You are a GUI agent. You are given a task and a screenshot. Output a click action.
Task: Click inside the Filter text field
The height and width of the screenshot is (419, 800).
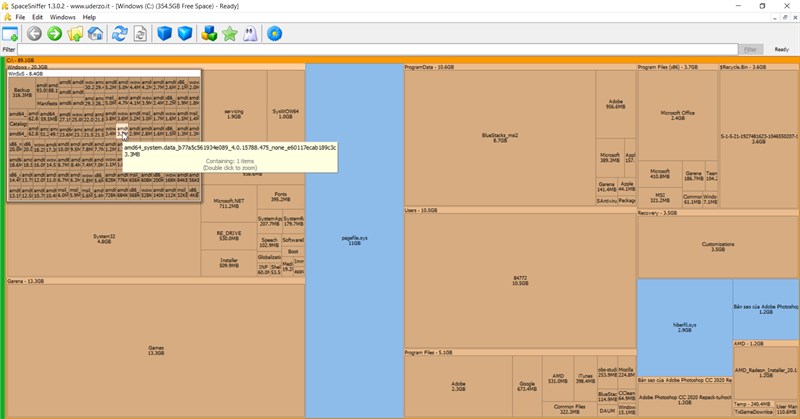(x=378, y=50)
